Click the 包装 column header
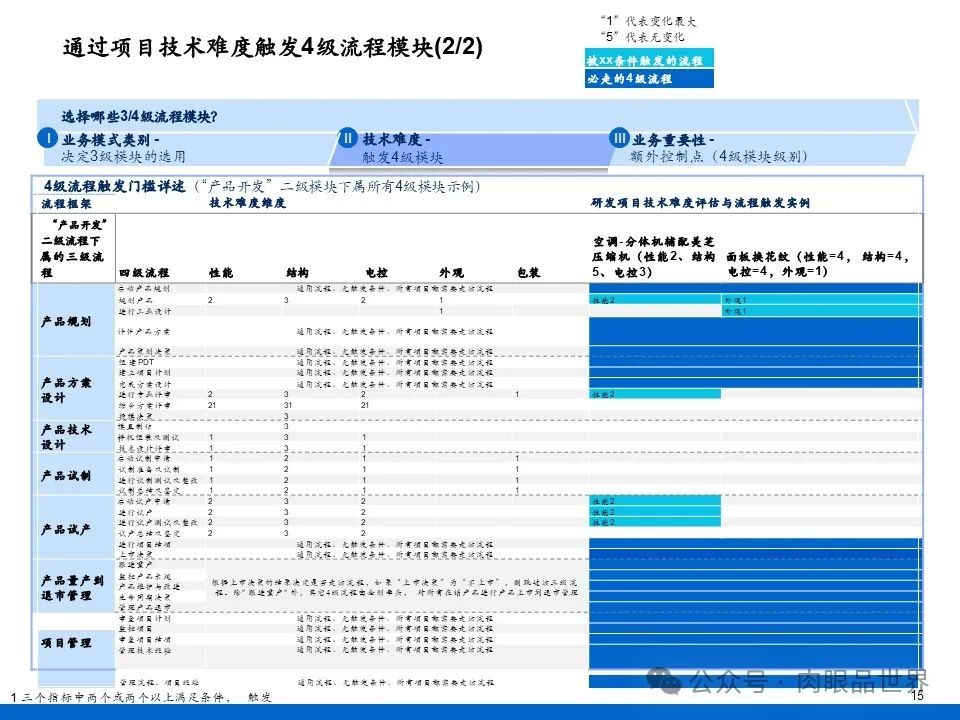Viewport: 960px width, 720px height. [528, 272]
